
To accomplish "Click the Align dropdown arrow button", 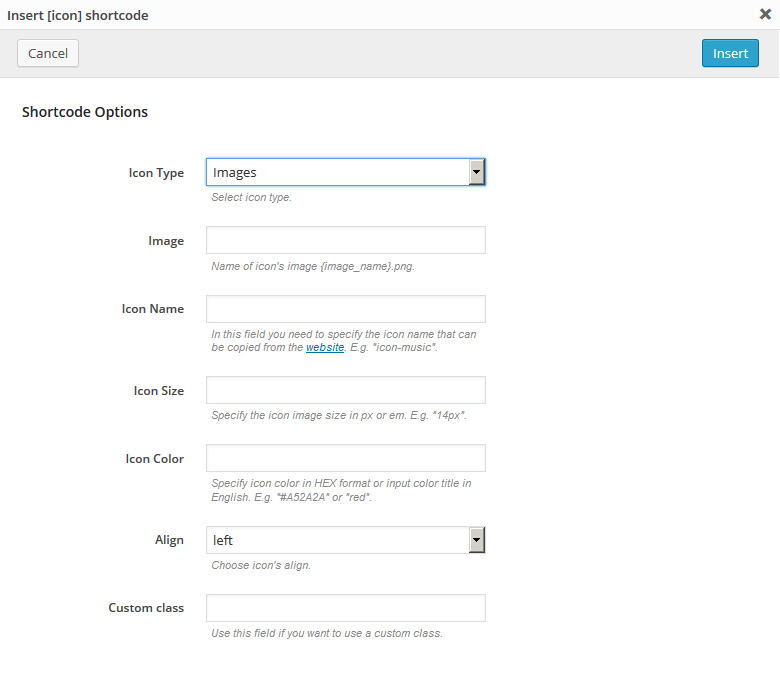I will coord(477,540).
